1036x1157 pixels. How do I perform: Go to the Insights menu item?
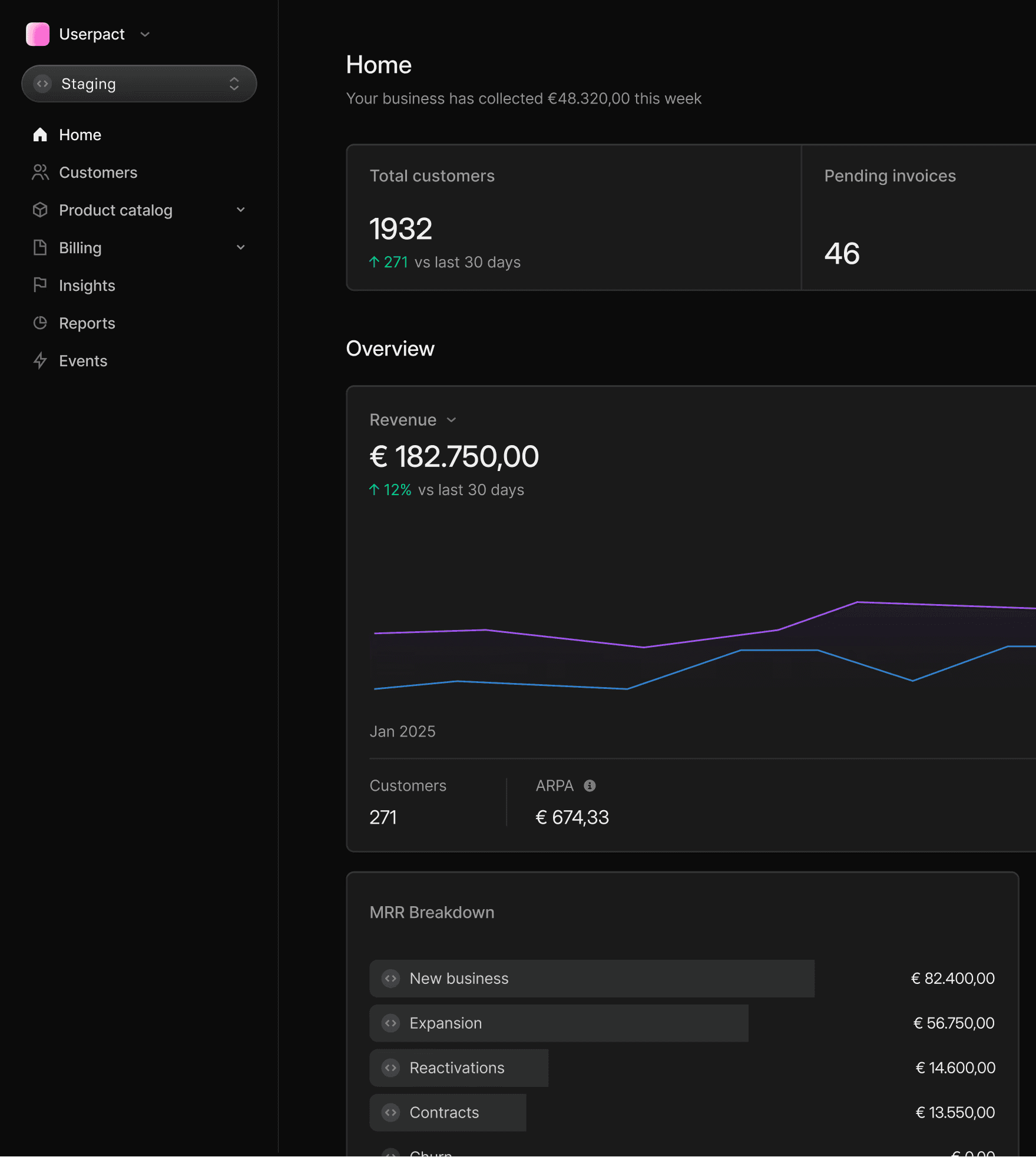(x=87, y=286)
